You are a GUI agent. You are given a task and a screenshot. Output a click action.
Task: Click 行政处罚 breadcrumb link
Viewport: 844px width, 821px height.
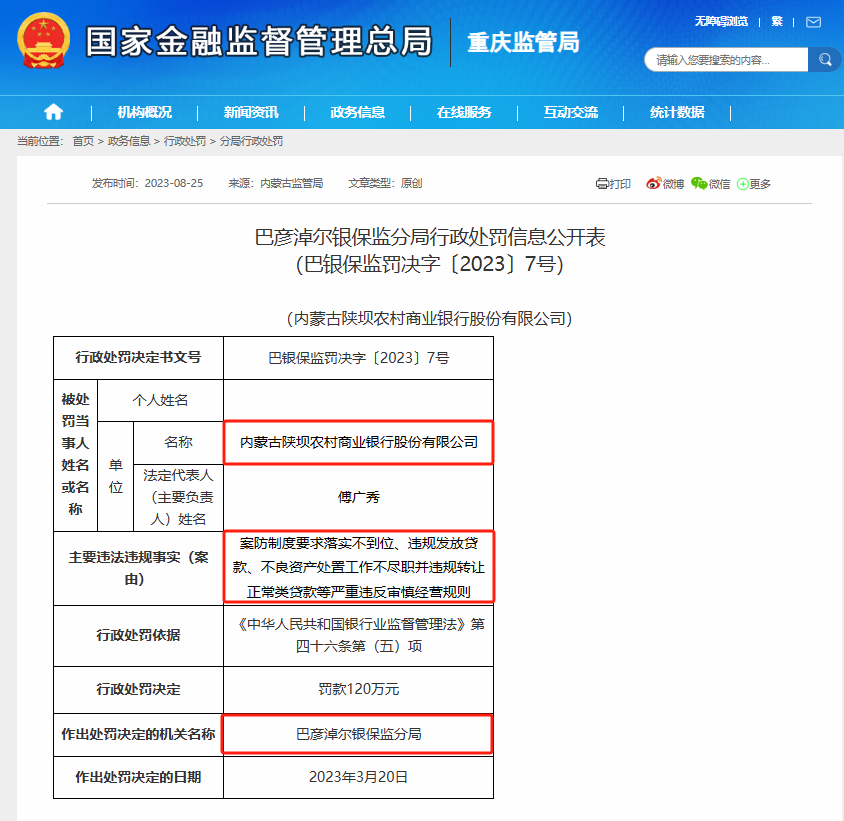point(185,141)
